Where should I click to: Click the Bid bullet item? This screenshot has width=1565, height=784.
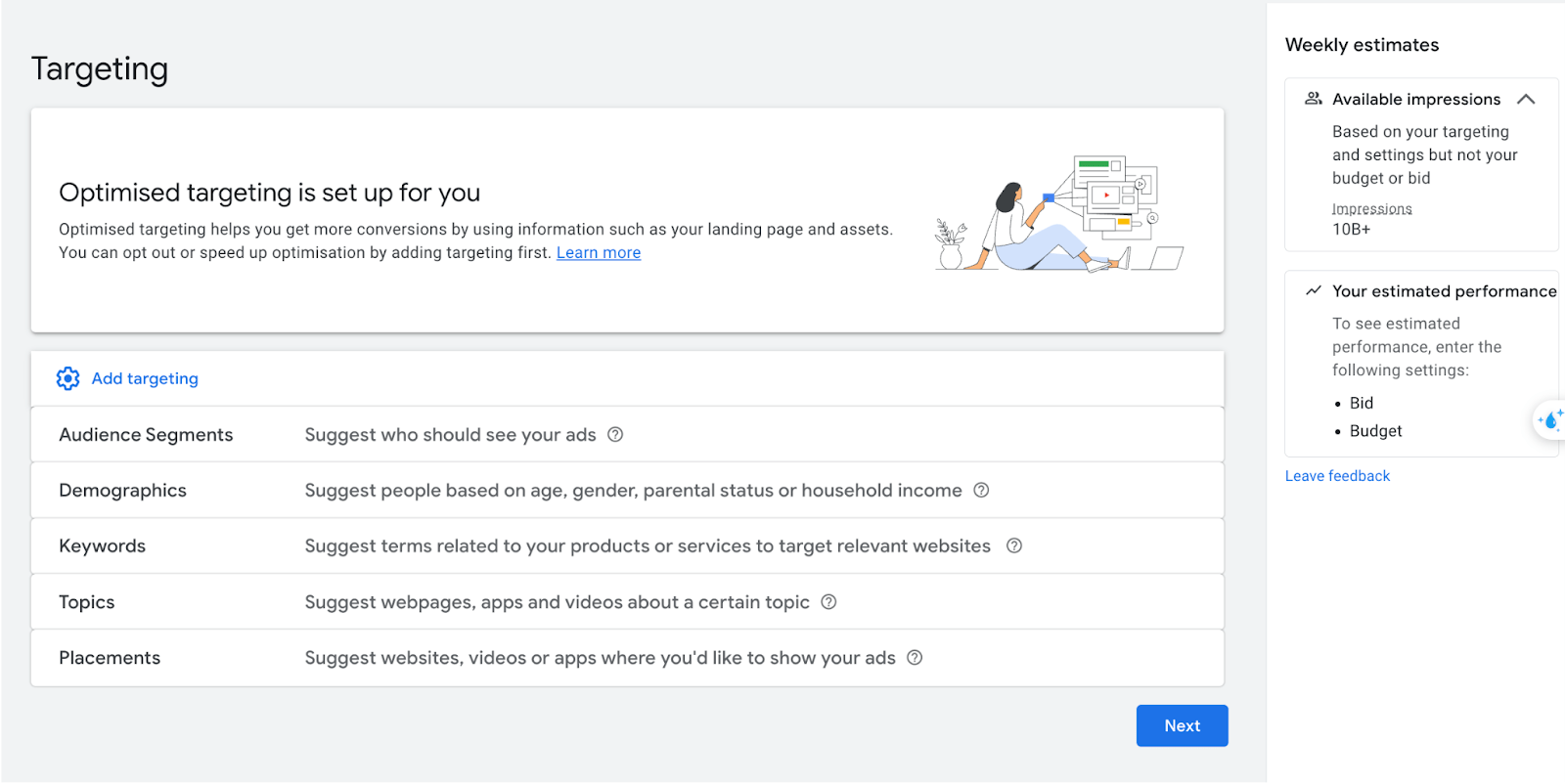1361,403
